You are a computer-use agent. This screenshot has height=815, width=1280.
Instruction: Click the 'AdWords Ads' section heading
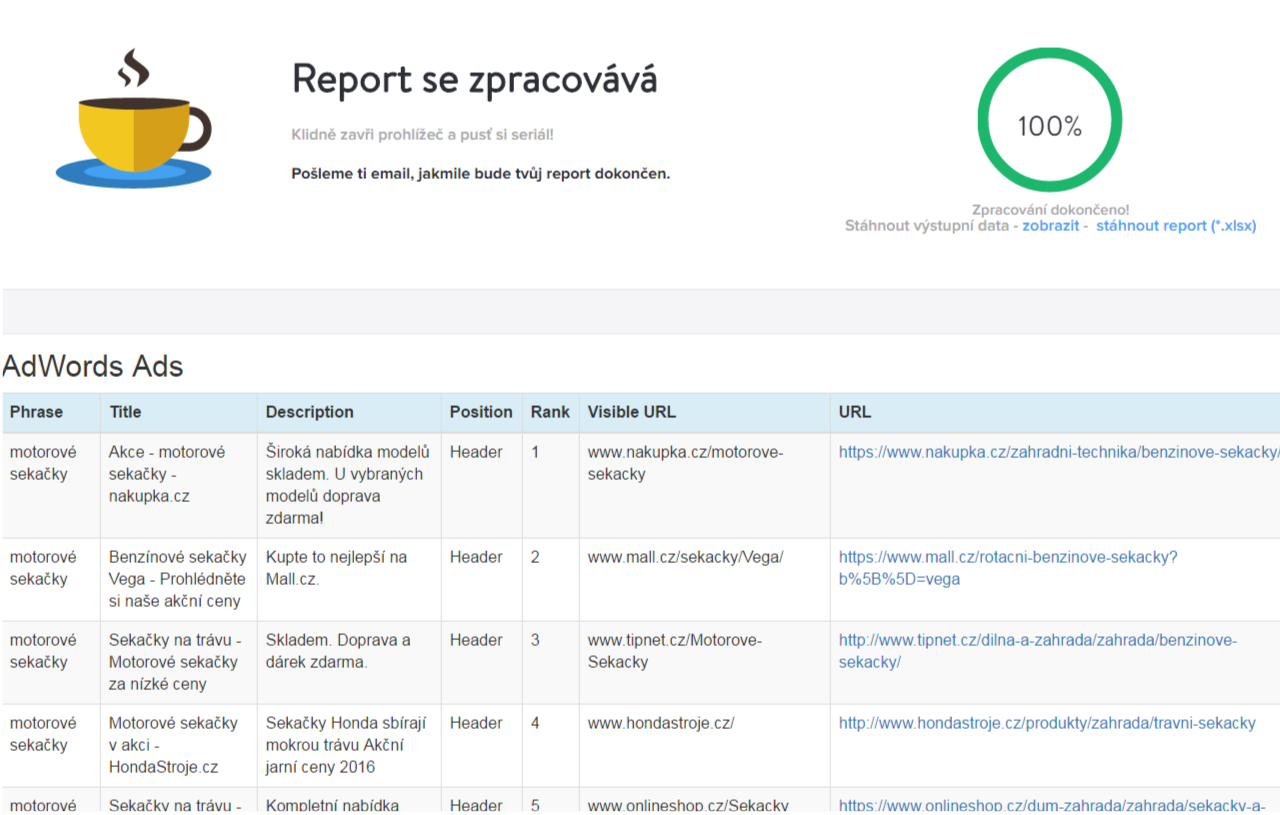tap(93, 367)
